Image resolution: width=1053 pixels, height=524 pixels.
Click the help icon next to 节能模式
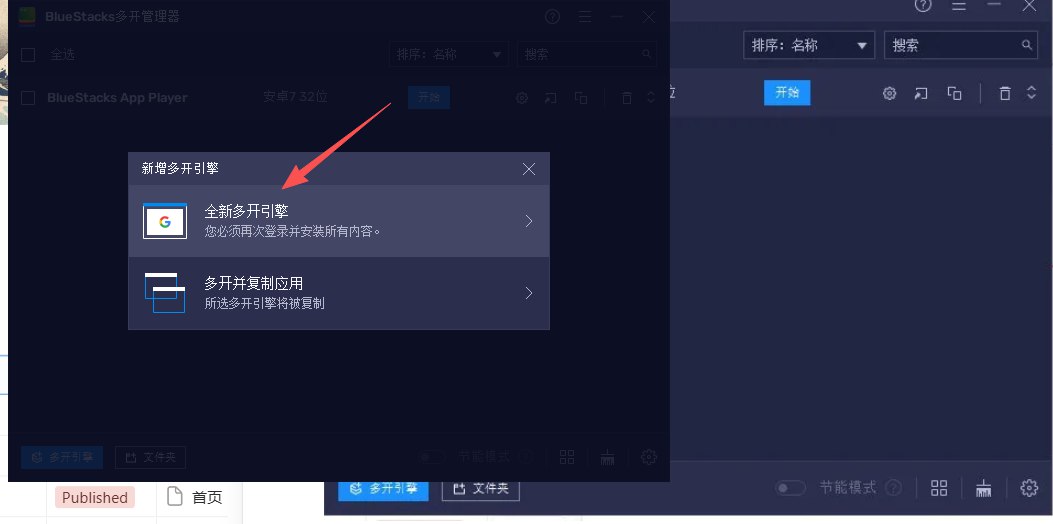click(893, 488)
